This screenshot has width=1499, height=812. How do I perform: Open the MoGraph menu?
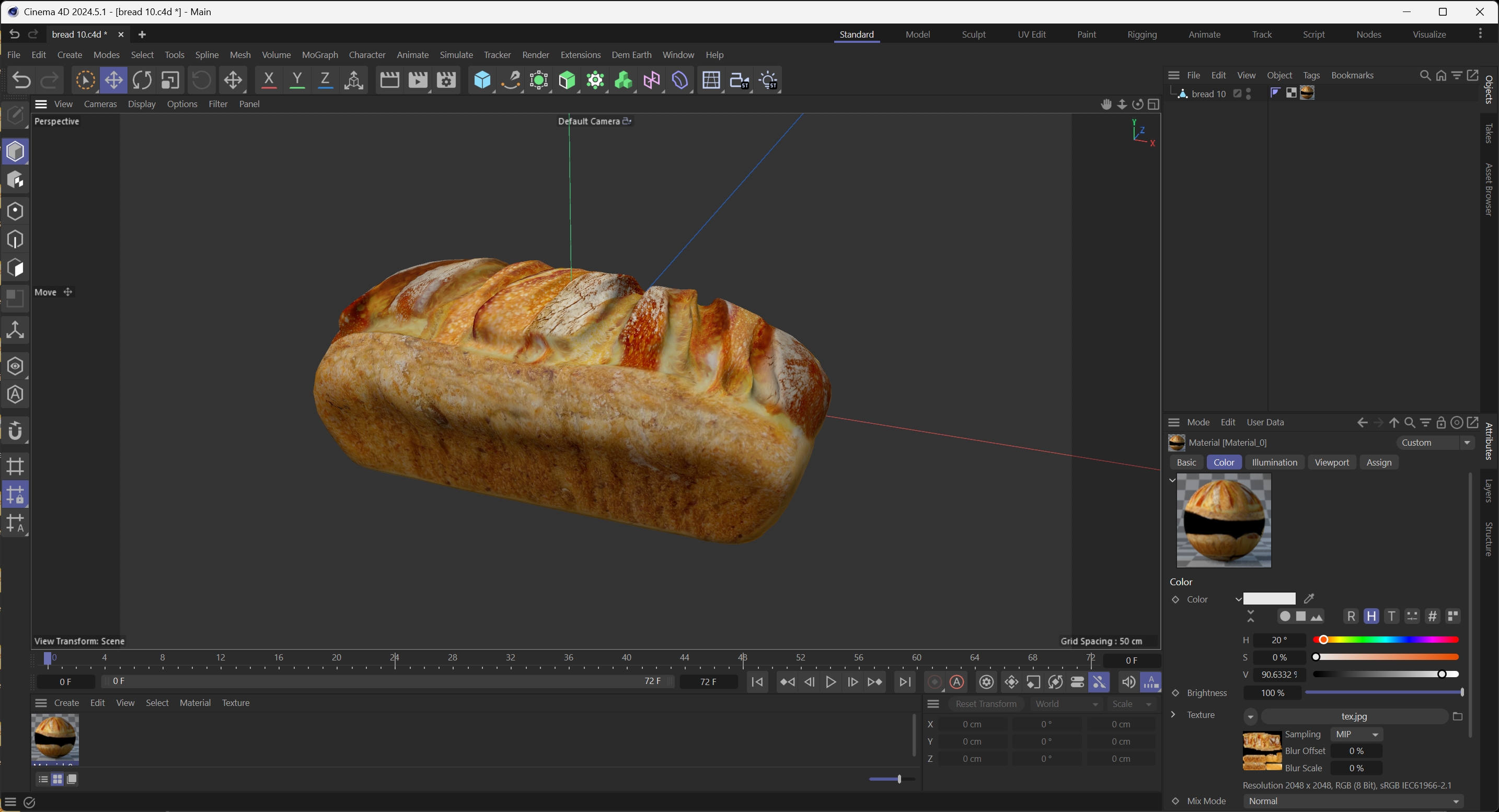pyautogui.click(x=319, y=55)
